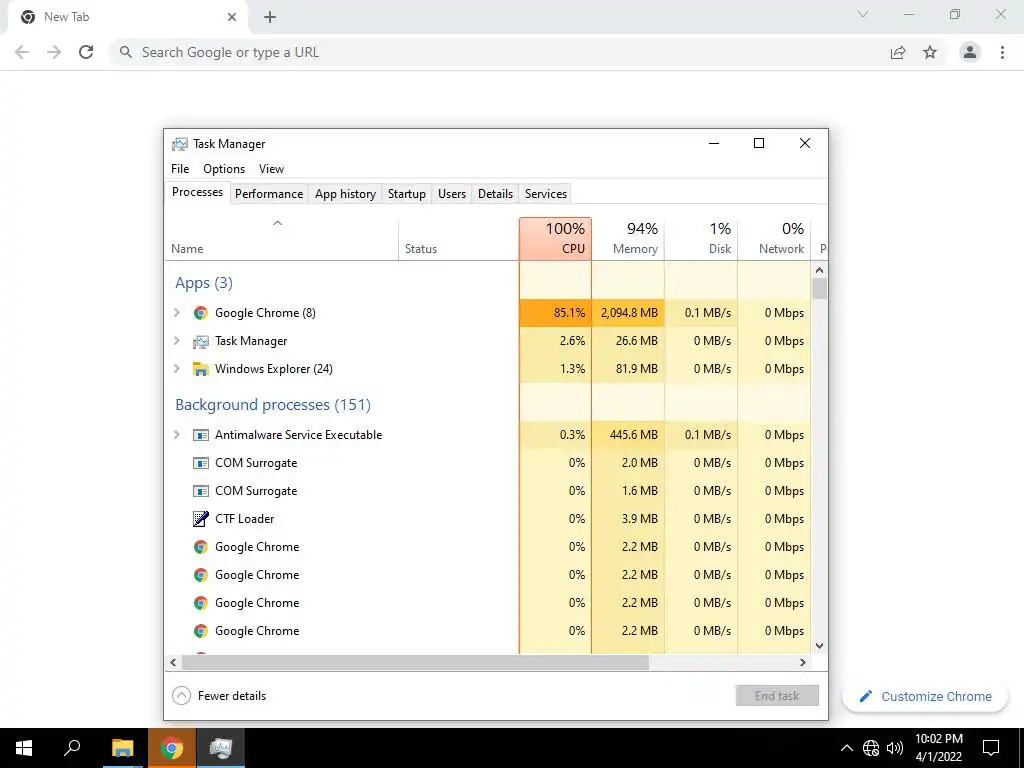1024x768 pixels.
Task: Click Customize Chrome button
Action: tap(925, 696)
